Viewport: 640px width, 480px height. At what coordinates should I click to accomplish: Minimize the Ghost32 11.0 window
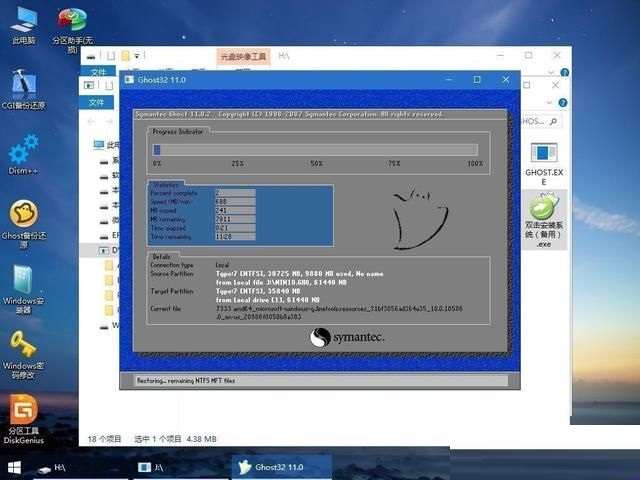point(449,80)
